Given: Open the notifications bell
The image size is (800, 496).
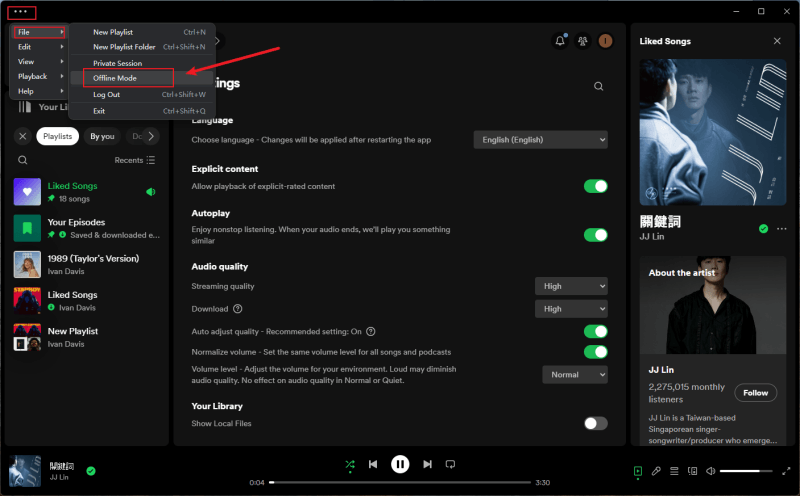Looking at the screenshot, I should 560,41.
